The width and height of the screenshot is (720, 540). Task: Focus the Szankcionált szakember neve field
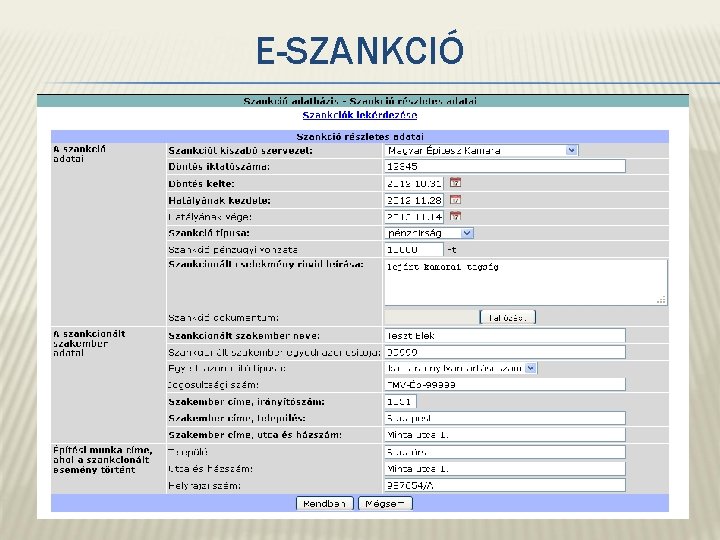pyautogui.click(x=505, y=335)
